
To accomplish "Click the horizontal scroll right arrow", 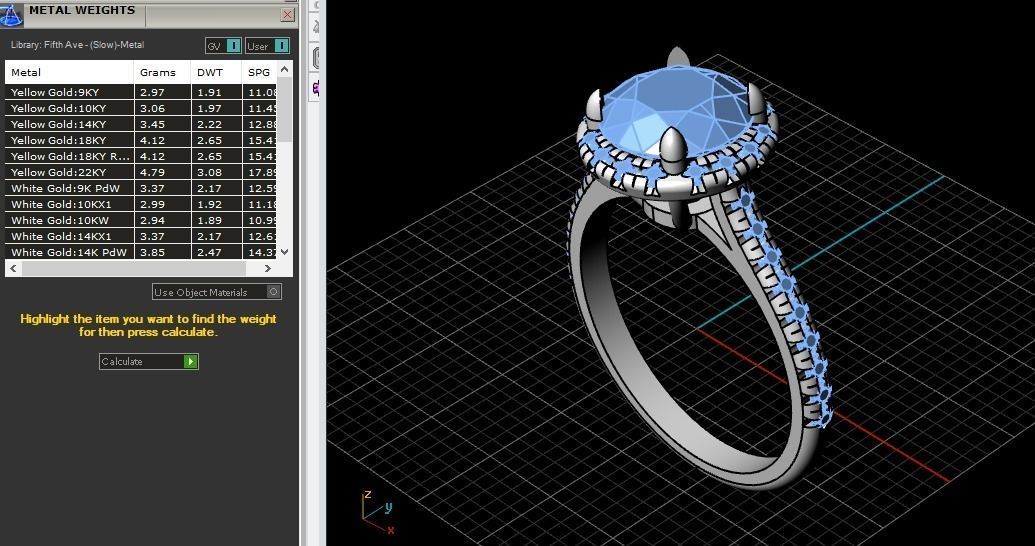I will coord(267,268).
